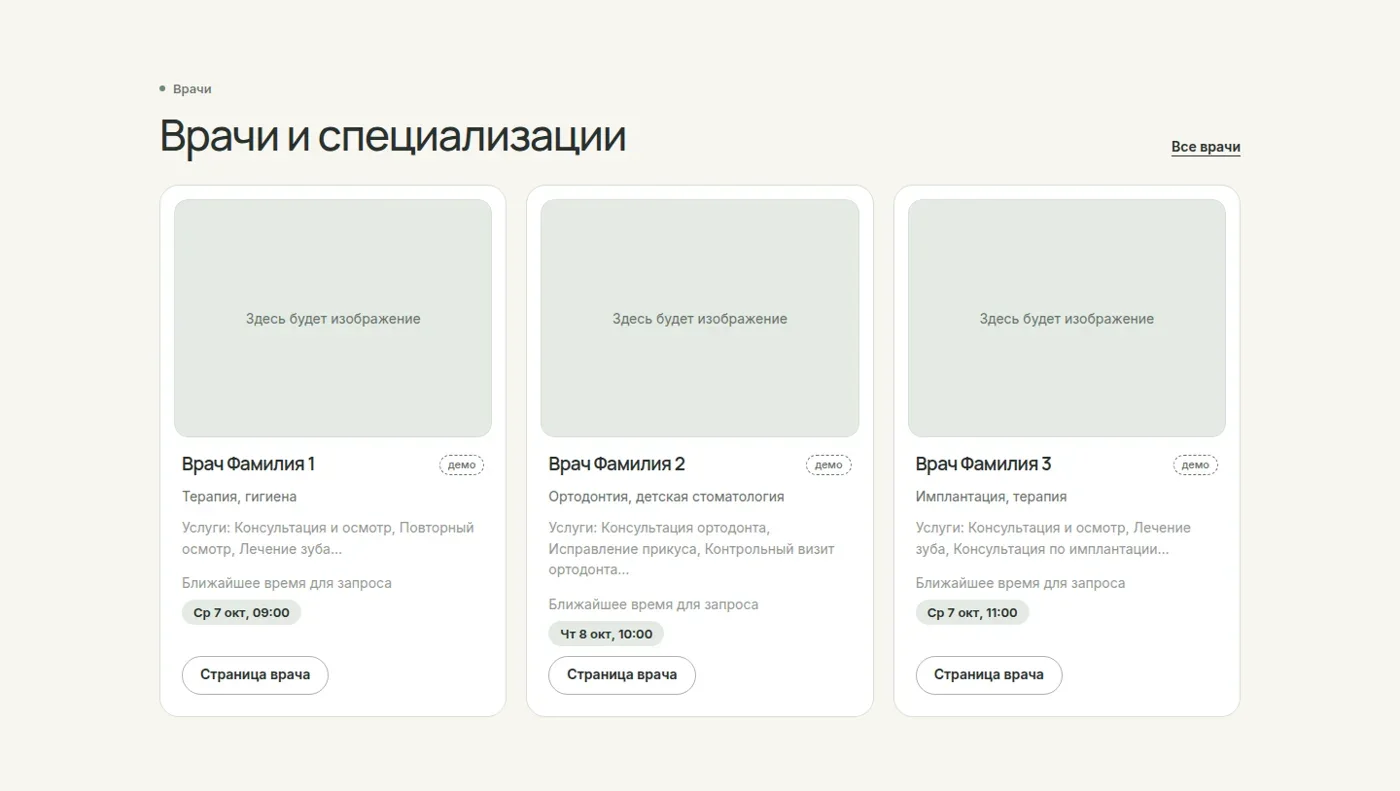Click the heading 'Врачи и специализации'
This screenshot has width=1400, height=791.
click(x=393, y=136)
